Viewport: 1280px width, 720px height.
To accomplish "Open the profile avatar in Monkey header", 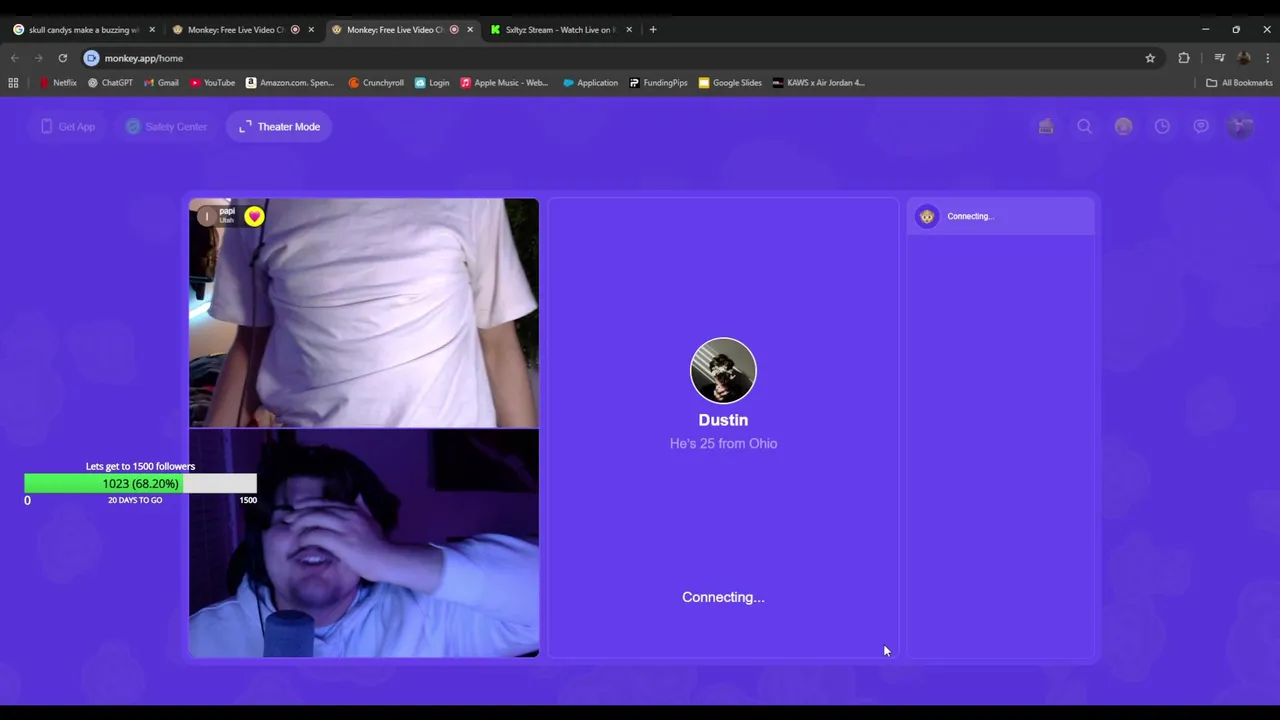I will click(1240, 126).
